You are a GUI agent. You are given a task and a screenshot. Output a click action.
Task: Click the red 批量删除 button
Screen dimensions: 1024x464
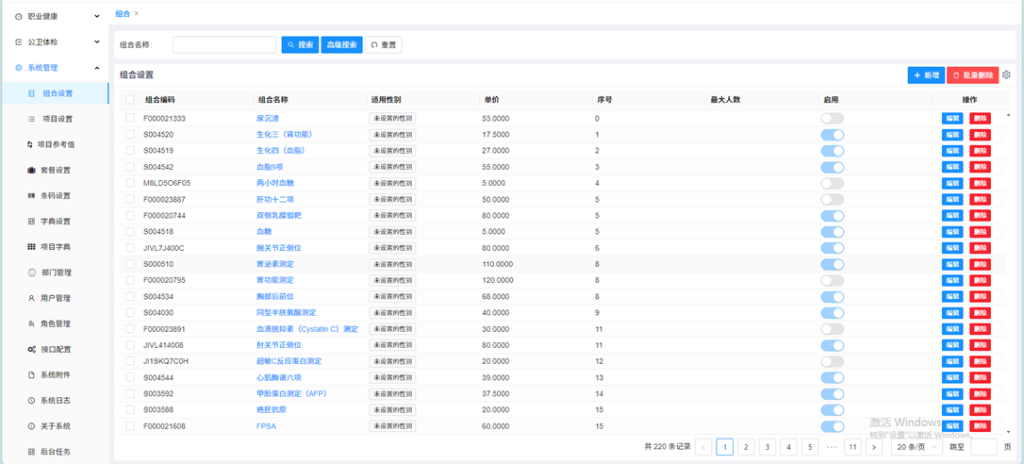point(972,75)
